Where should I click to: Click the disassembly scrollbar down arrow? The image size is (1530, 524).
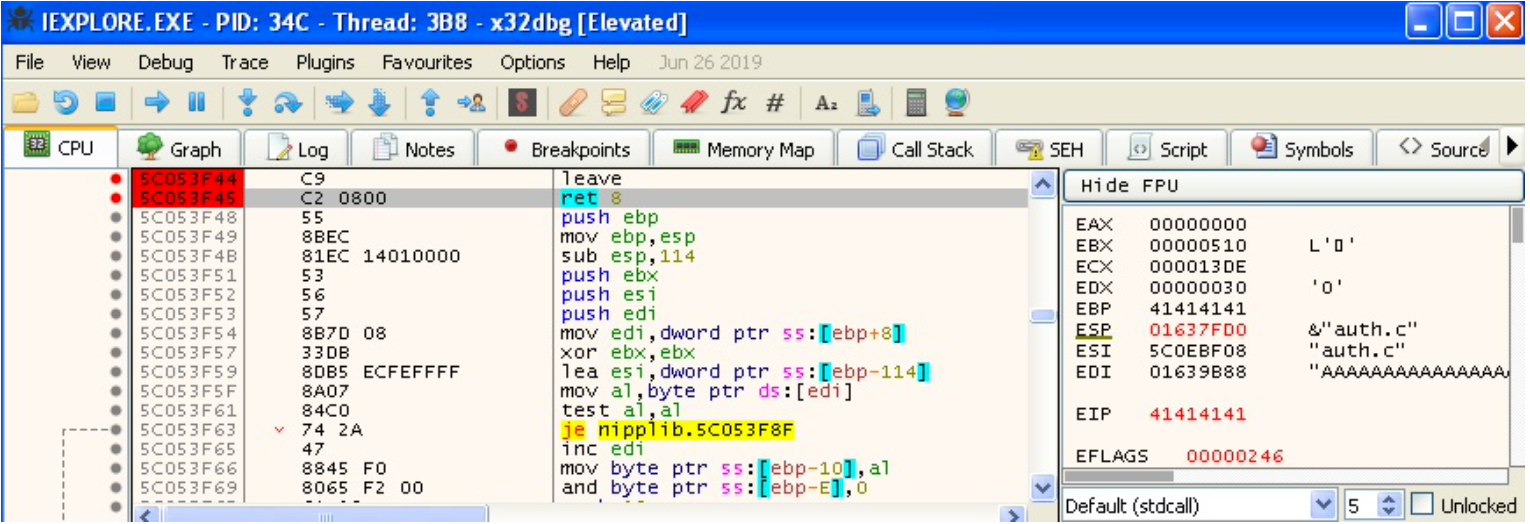[x=1041, y=487]
